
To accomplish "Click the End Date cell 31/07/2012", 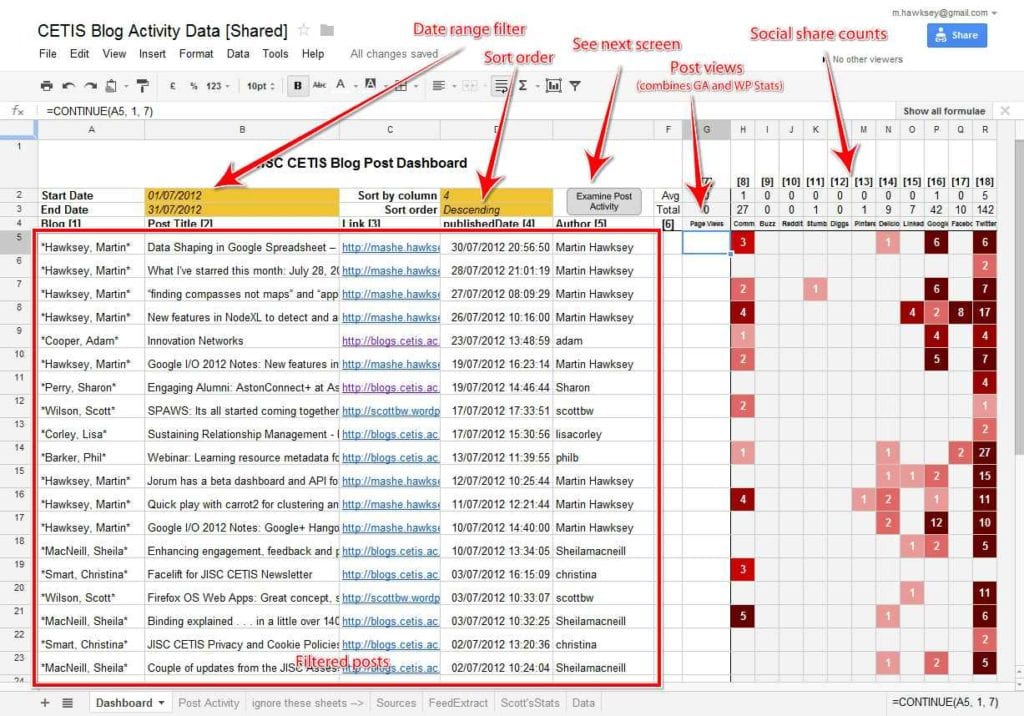I will coord(242,210).
